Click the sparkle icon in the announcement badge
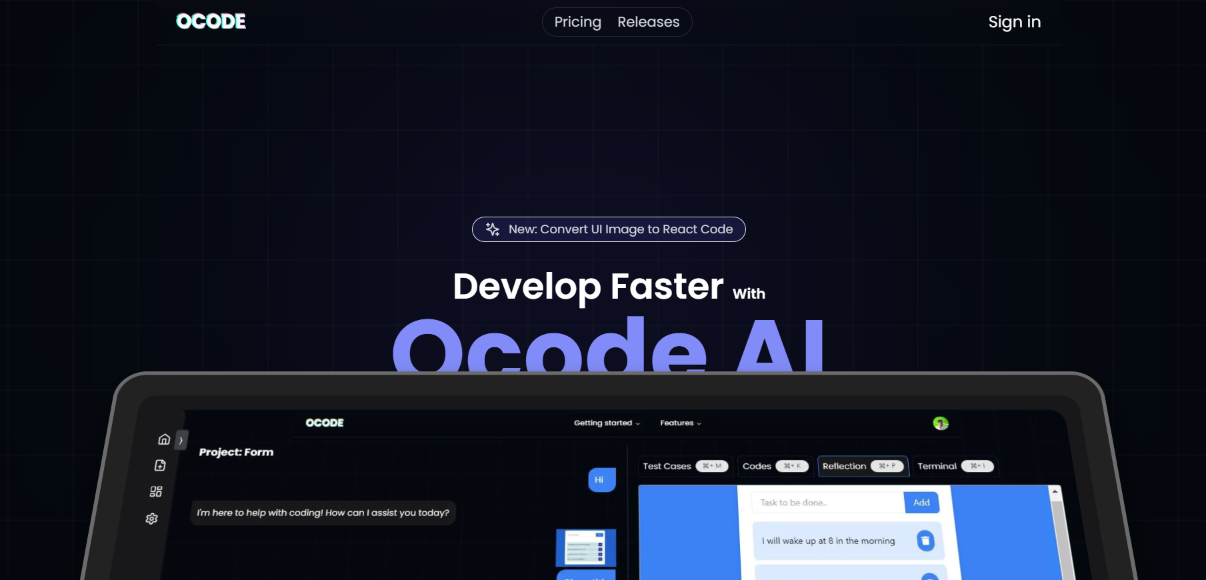The image size is (1206, 580). 491,229
